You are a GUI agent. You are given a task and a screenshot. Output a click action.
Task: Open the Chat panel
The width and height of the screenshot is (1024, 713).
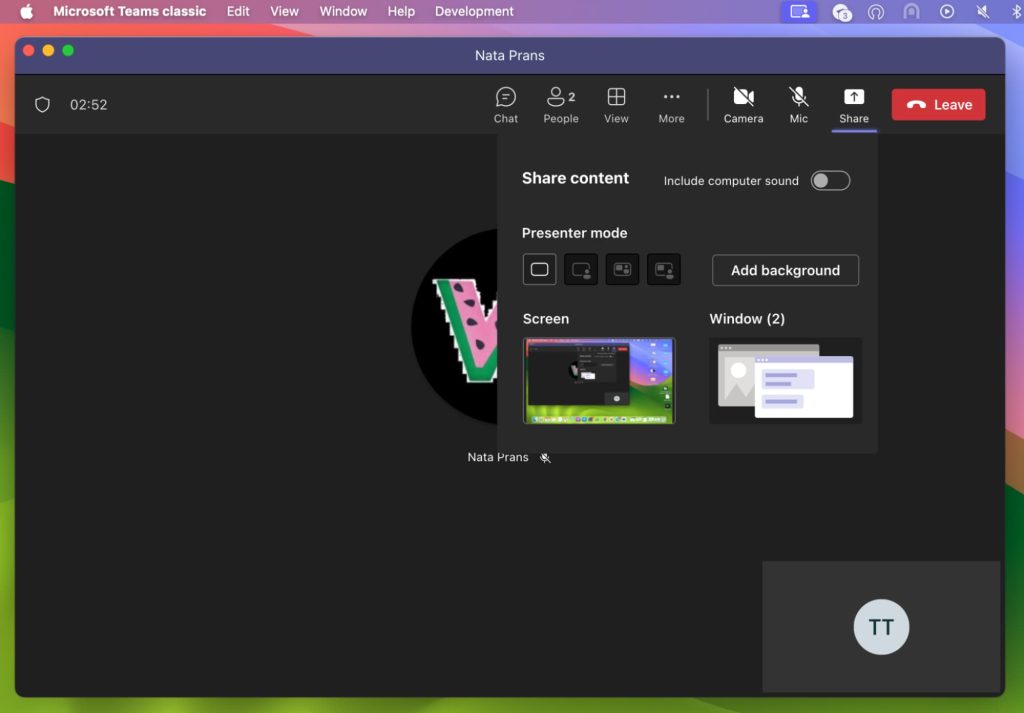click(x=505, y=104)
